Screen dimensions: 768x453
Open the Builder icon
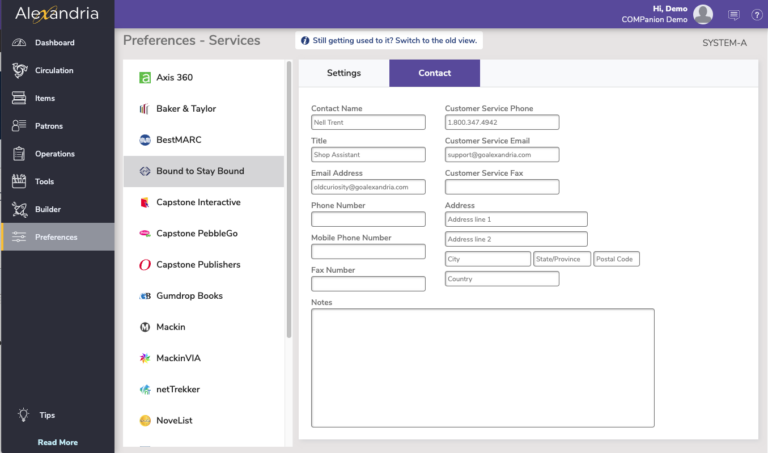(x=19, y=209)
